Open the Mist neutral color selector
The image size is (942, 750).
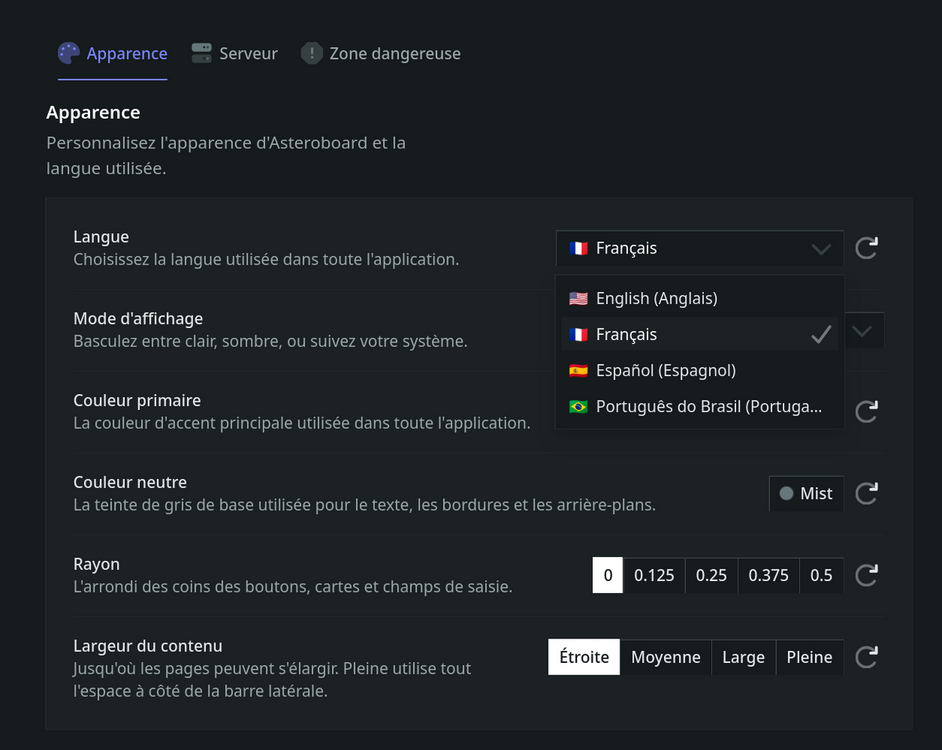coord(806,493)
